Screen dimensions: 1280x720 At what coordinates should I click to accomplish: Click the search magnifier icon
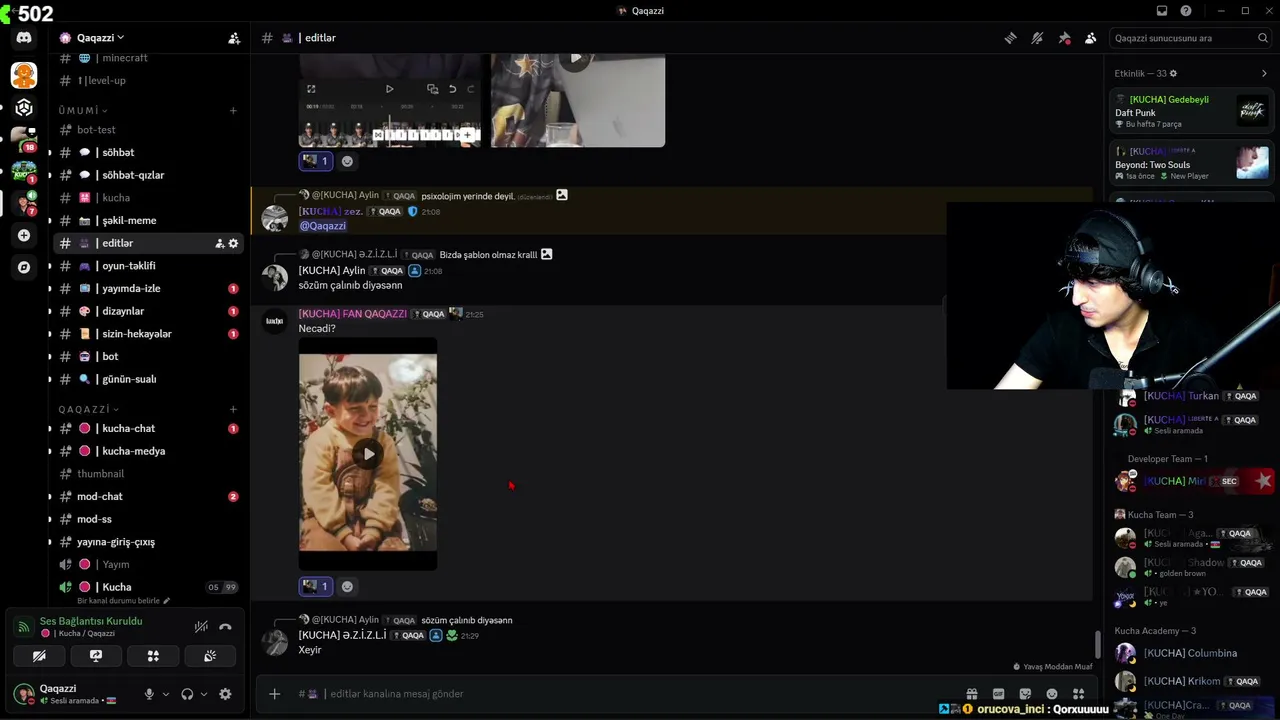1263,38
